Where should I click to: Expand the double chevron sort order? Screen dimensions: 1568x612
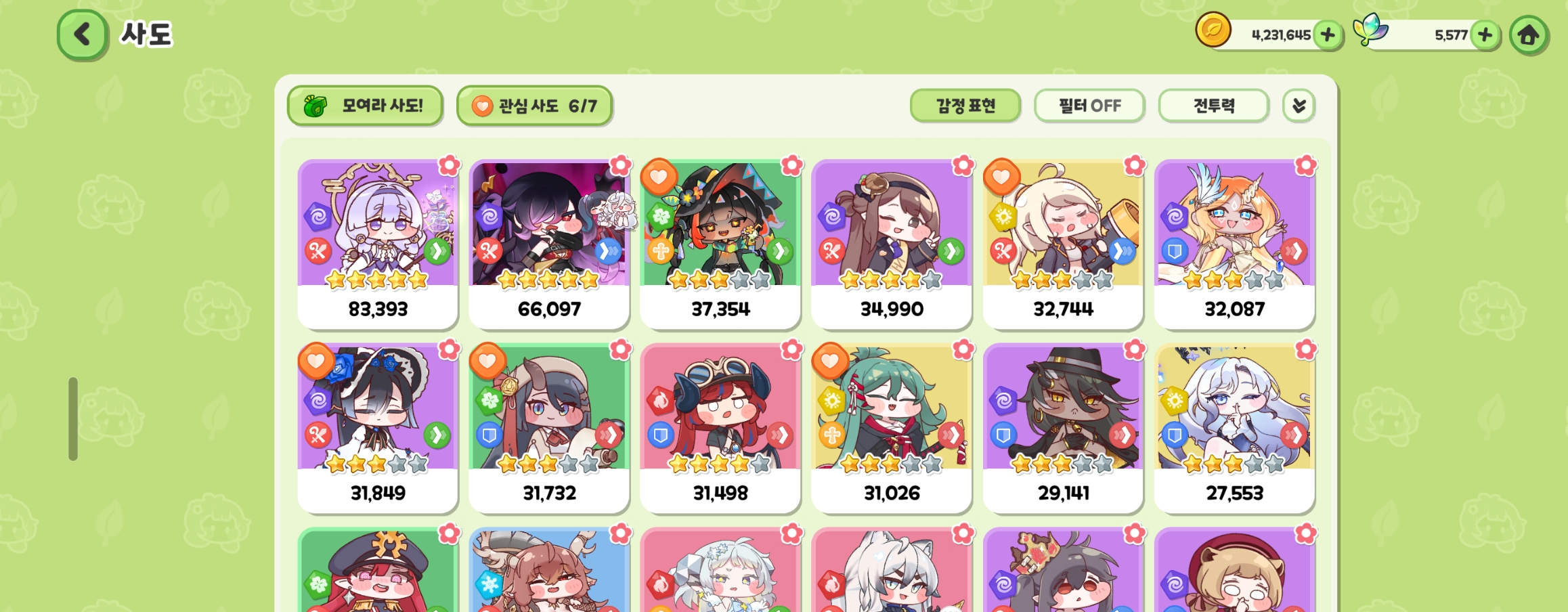click(x=1299, y=106)
